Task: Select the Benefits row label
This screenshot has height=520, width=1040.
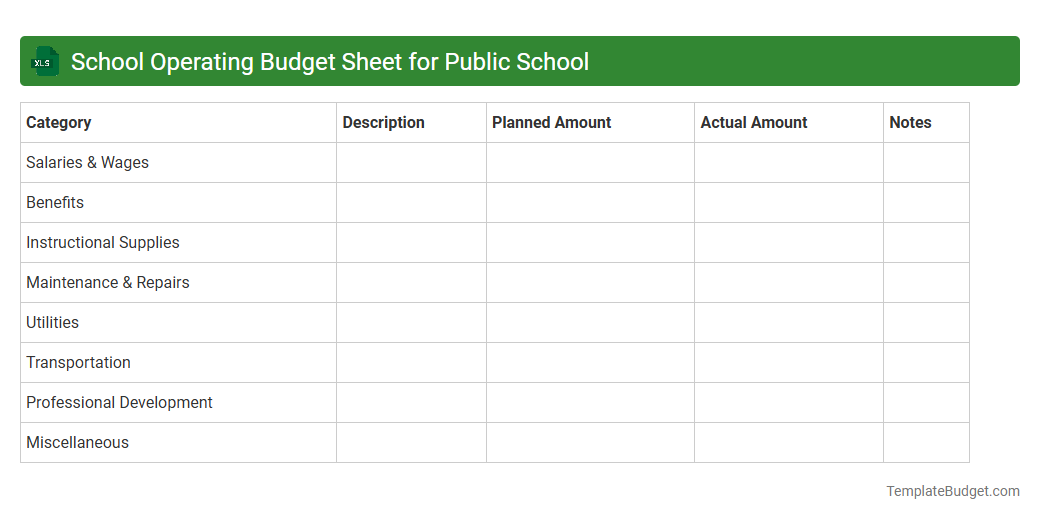Action: click(x=55, y=202)
